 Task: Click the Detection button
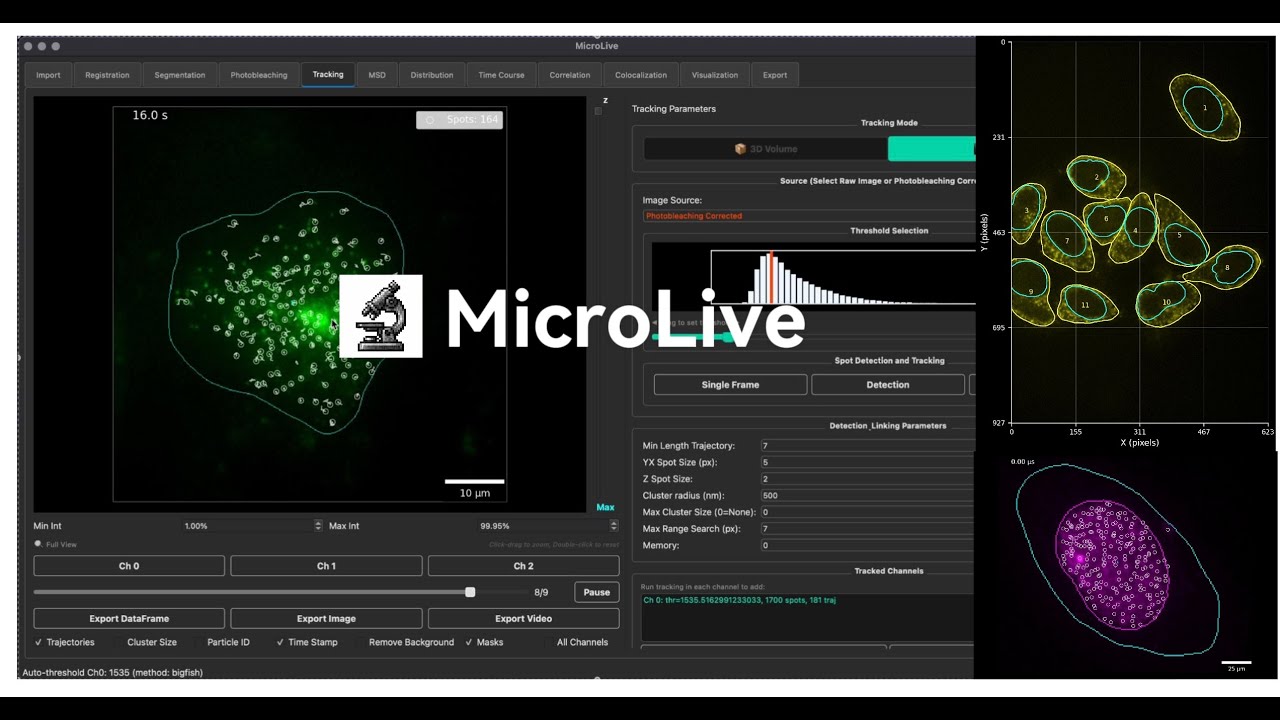click(888, 385)
